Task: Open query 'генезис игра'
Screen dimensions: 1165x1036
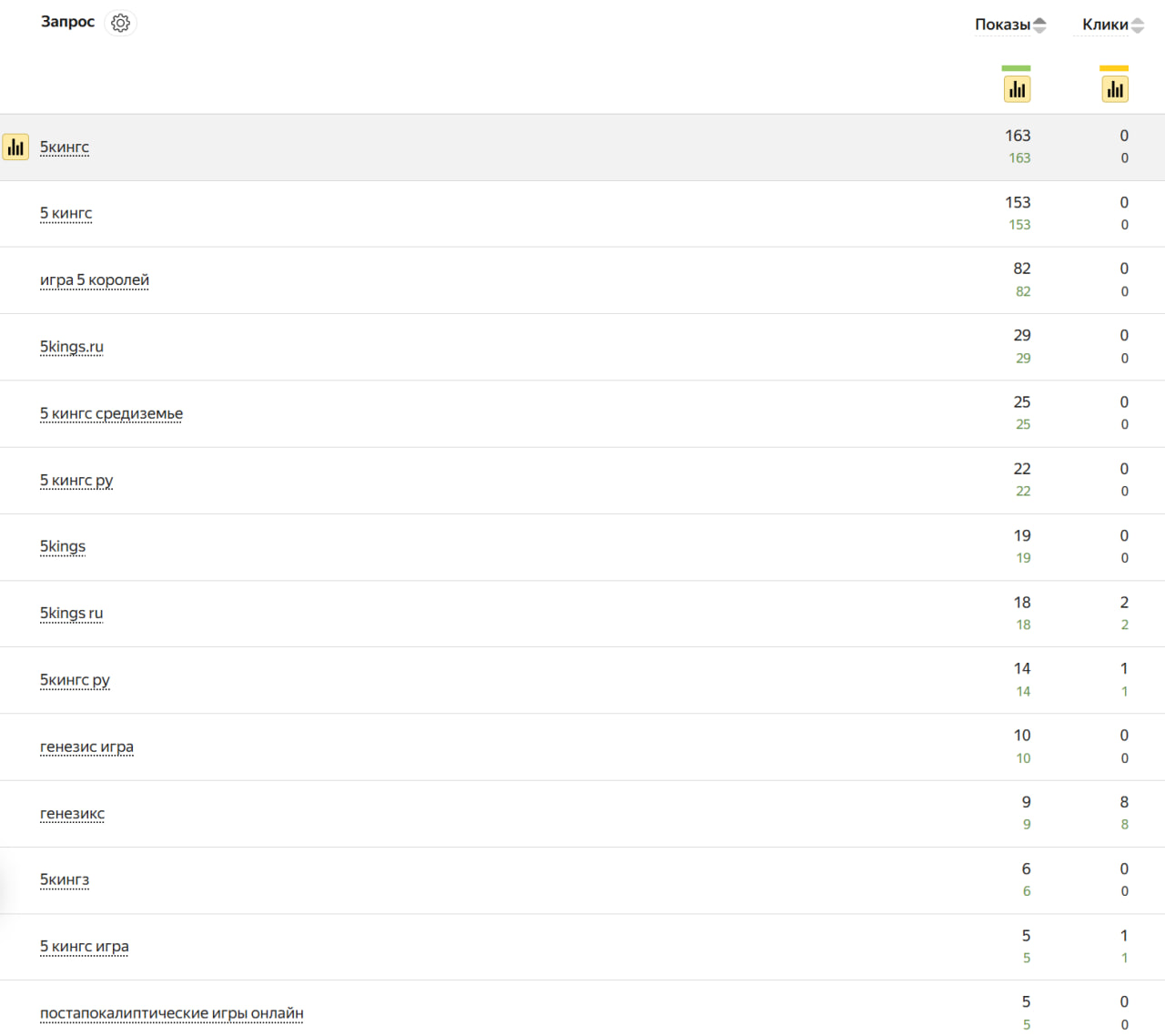Action: [x=86, y=747]
